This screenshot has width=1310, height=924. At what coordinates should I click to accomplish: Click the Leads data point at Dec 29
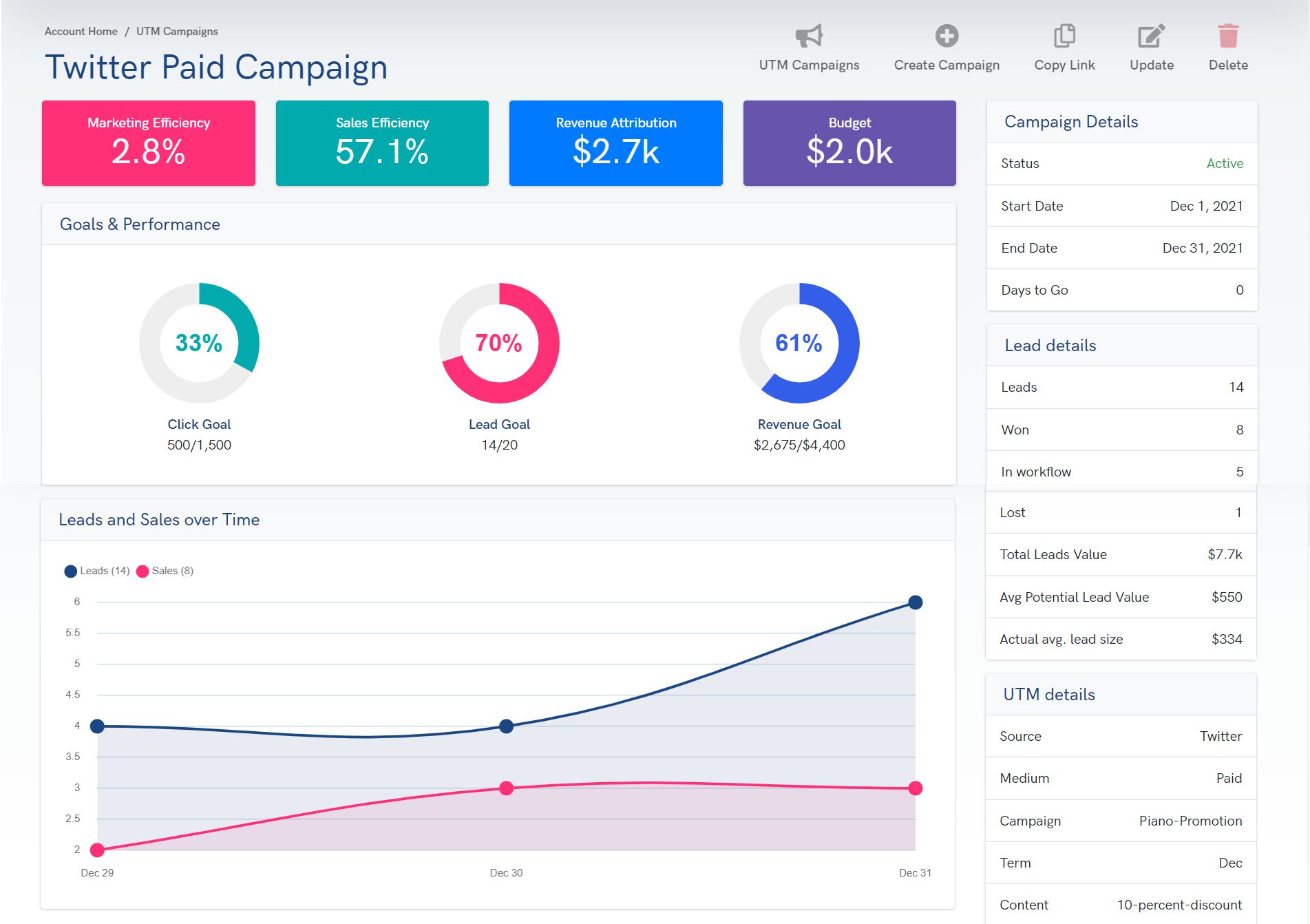point(97,726)
